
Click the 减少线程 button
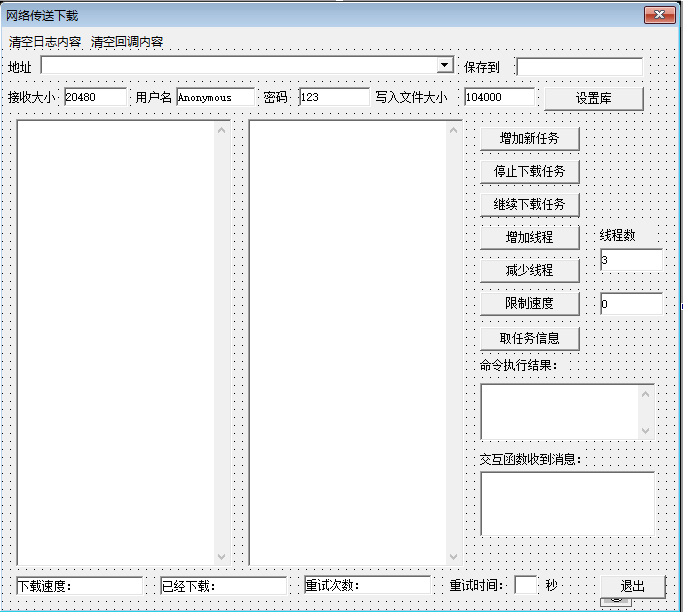coord(529,270)
